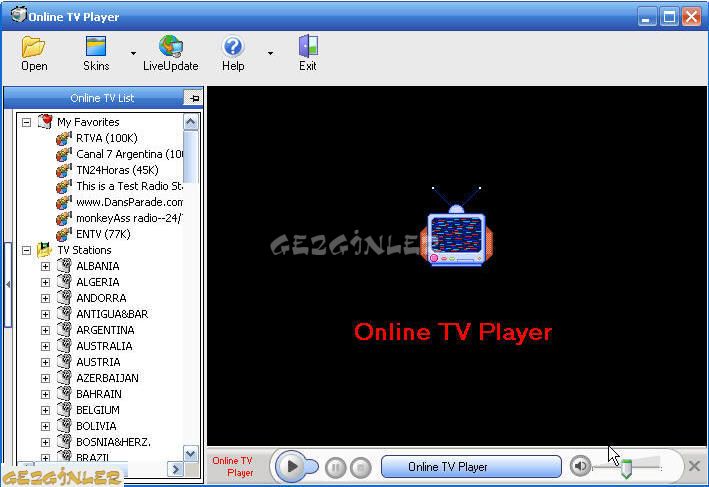The height and width of the screenshot is (487, 709).
Task: Stop playback
Action: pos(361,467)
